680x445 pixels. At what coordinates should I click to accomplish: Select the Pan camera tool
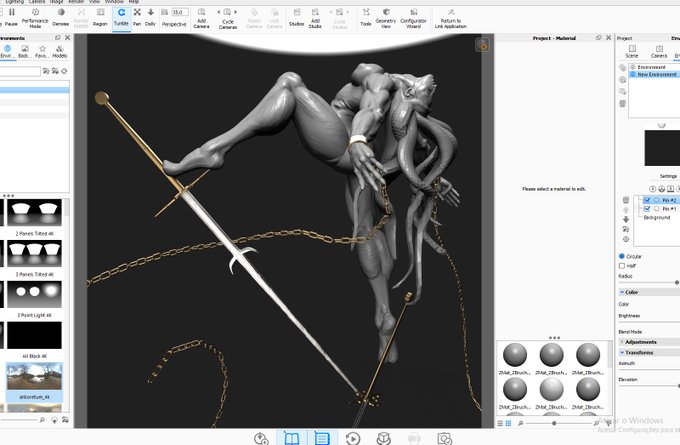[x=137, y=17]
